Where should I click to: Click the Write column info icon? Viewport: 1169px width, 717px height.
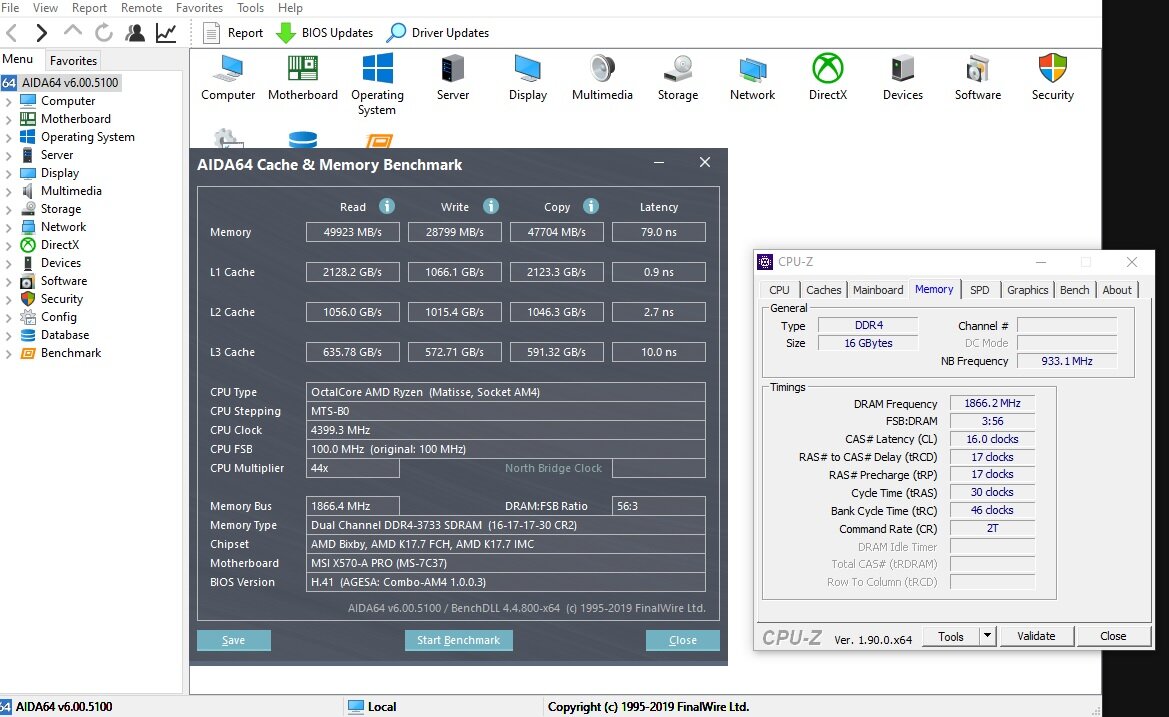click(x=491, y=206)
